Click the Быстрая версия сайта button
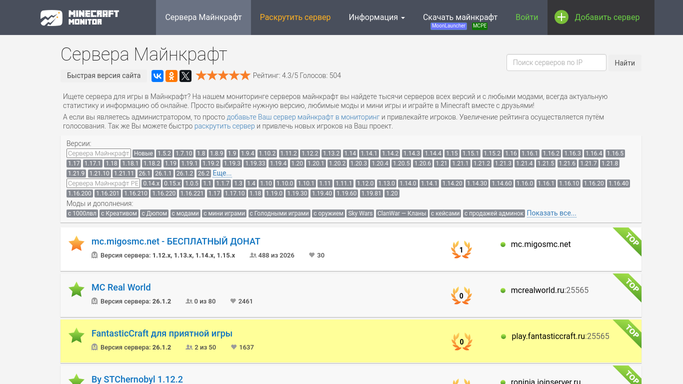Screen dimensions: 683x384 (104, 76)
